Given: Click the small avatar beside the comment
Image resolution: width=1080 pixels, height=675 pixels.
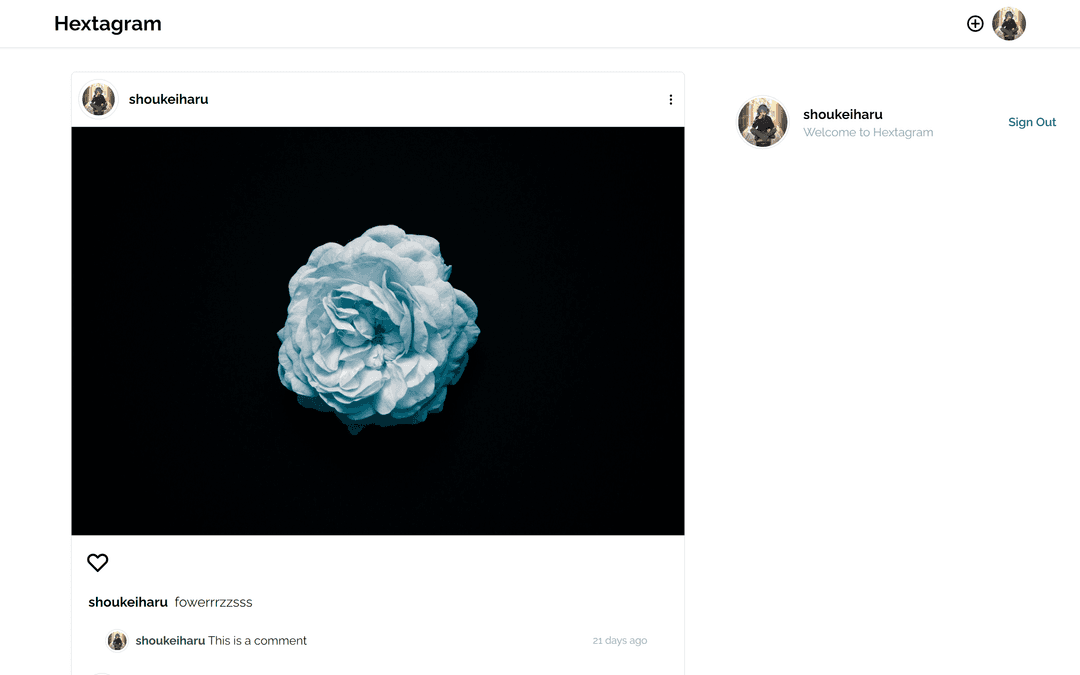Looking at the screenshot, I should click(117, 641).
